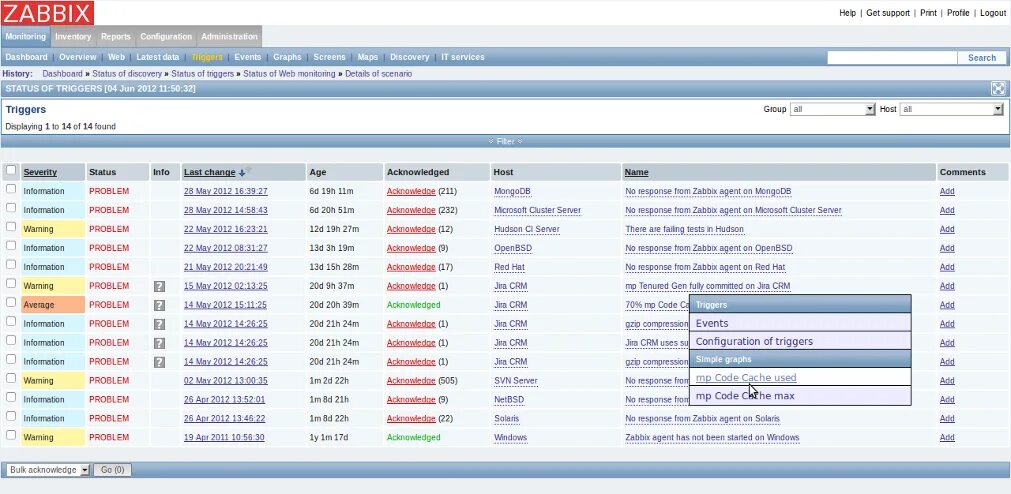Open the Administration tab
The image size is (1011, 494).
tap(230, 37)
